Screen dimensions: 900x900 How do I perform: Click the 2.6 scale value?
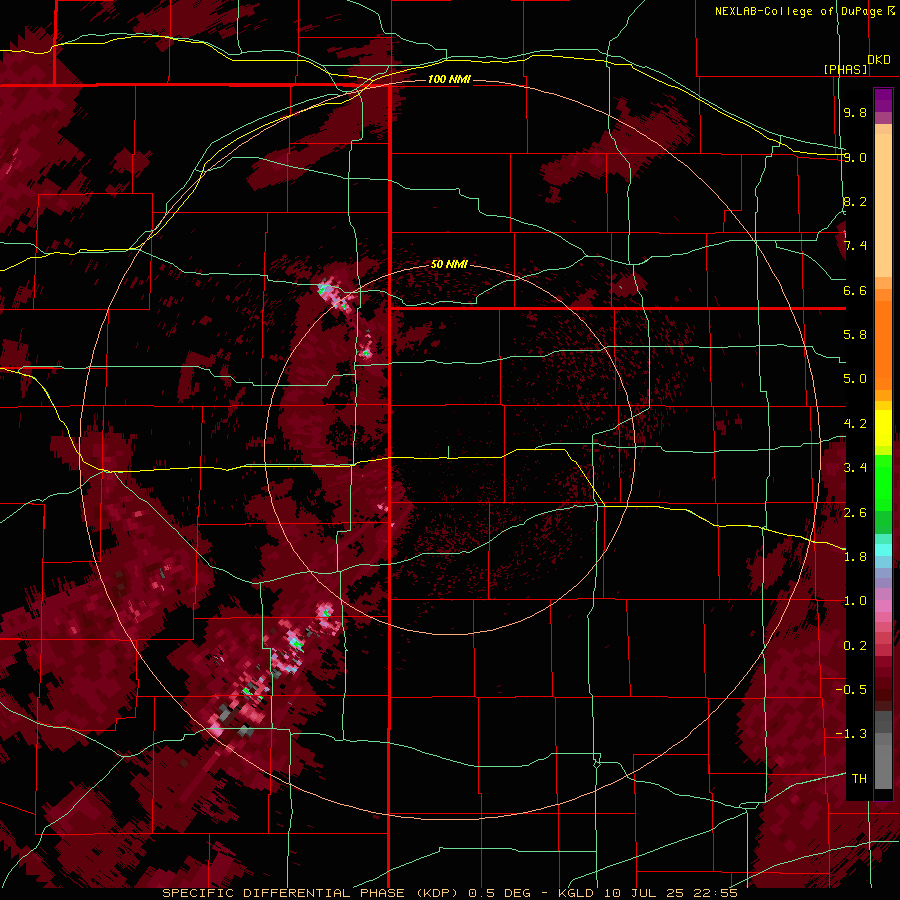pyautogui.click(x=855, y=513)
